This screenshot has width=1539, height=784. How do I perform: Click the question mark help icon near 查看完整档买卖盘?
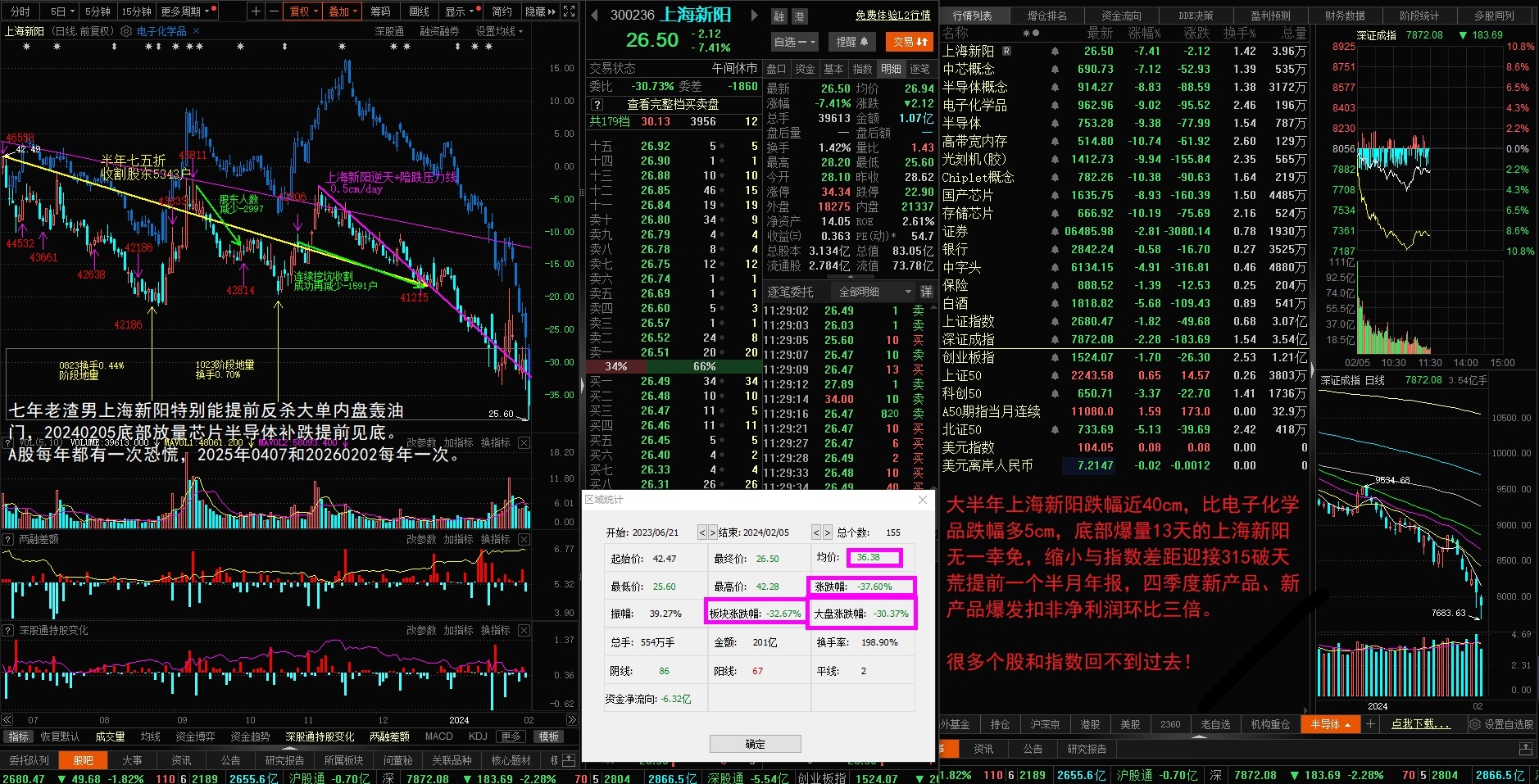[597, 105]
